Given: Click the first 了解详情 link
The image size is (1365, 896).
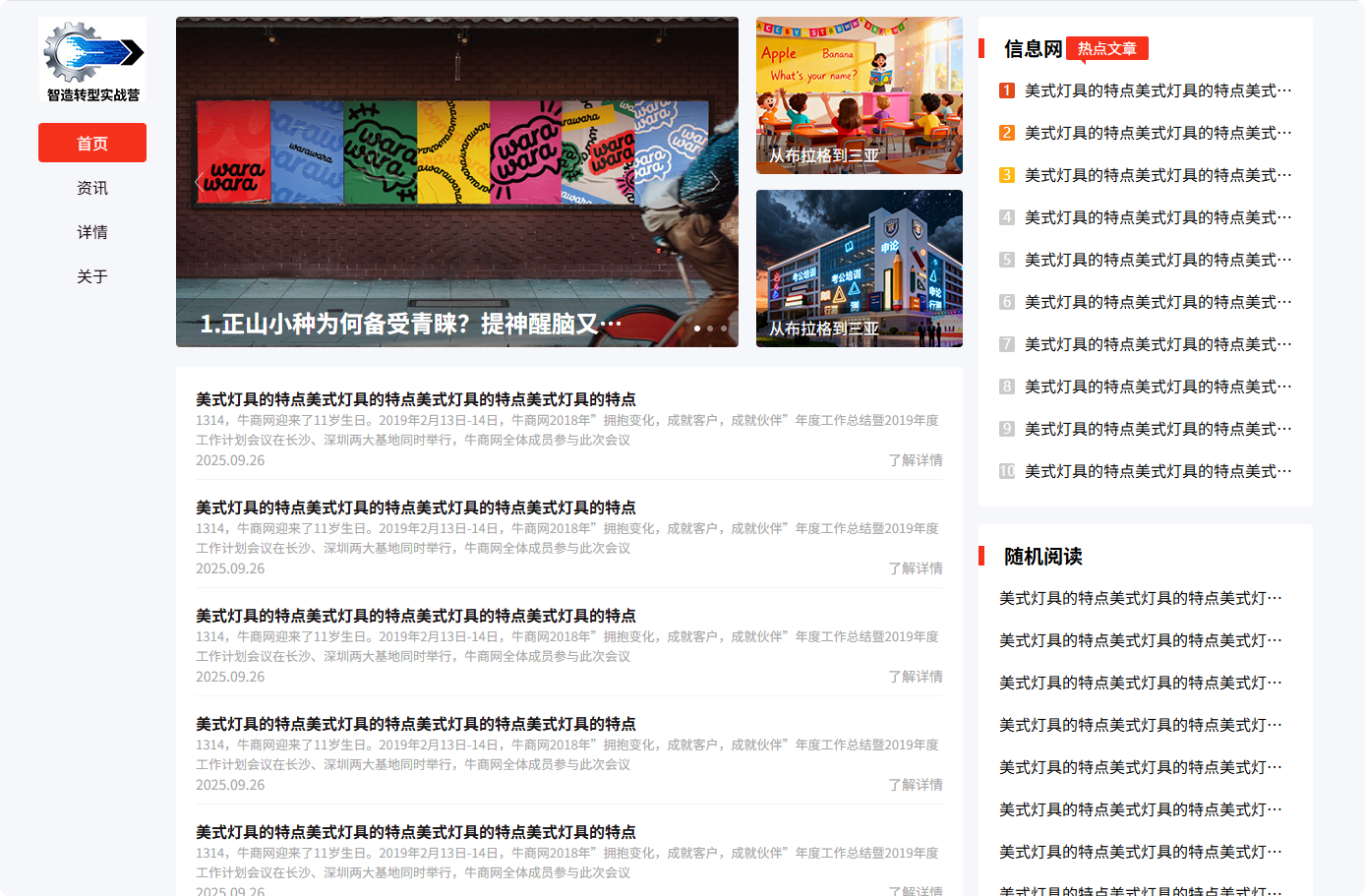Looking at the screenshot, I should click(x=916, y=459).
